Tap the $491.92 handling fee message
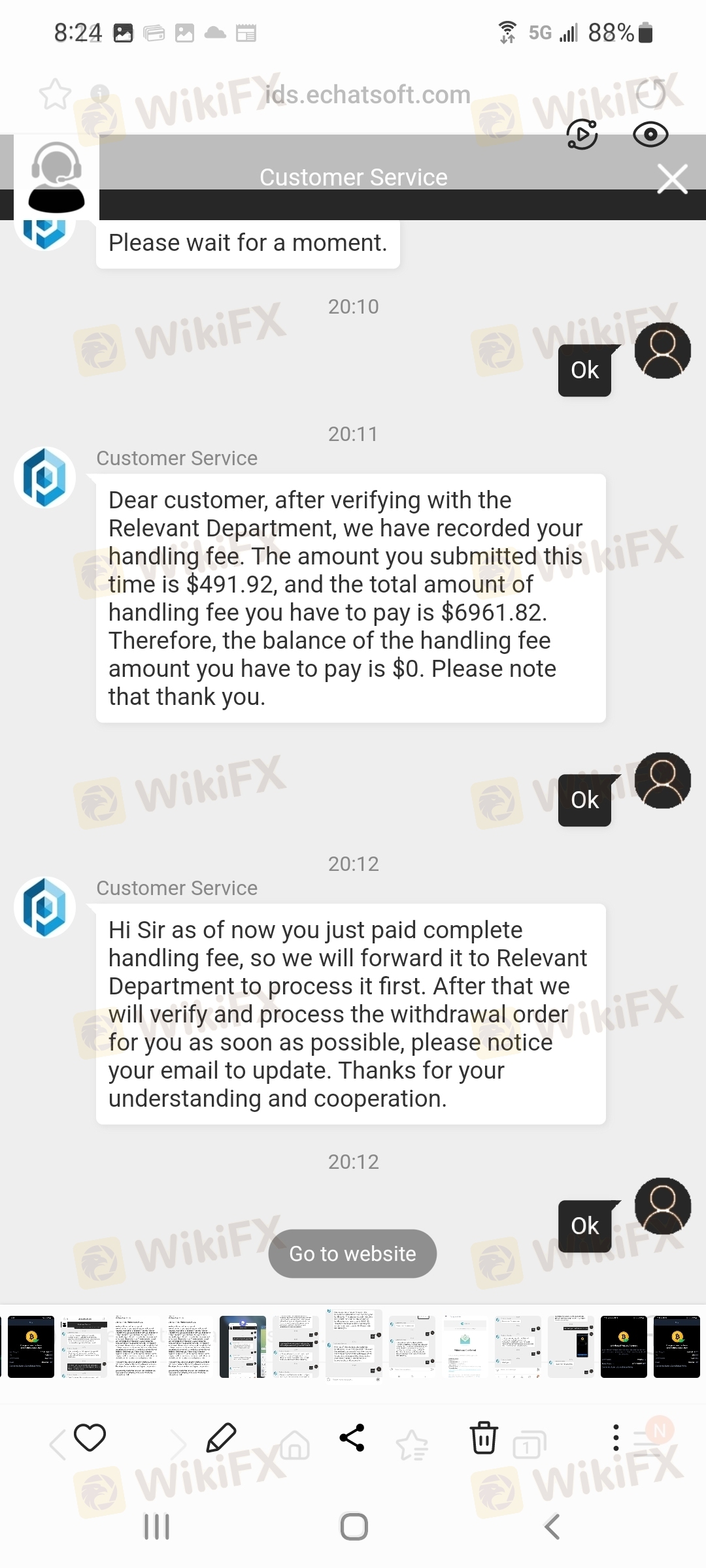 [x=351, y=598]
